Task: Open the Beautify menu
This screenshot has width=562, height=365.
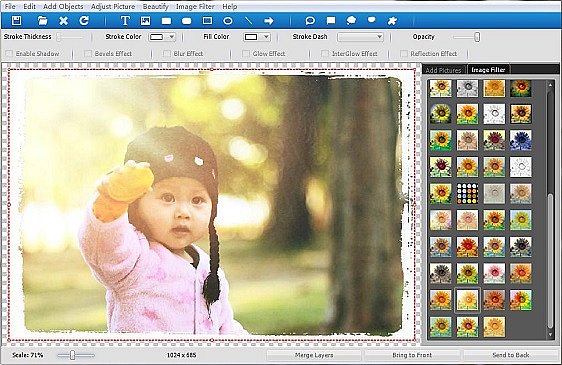Action: [156, 6]
